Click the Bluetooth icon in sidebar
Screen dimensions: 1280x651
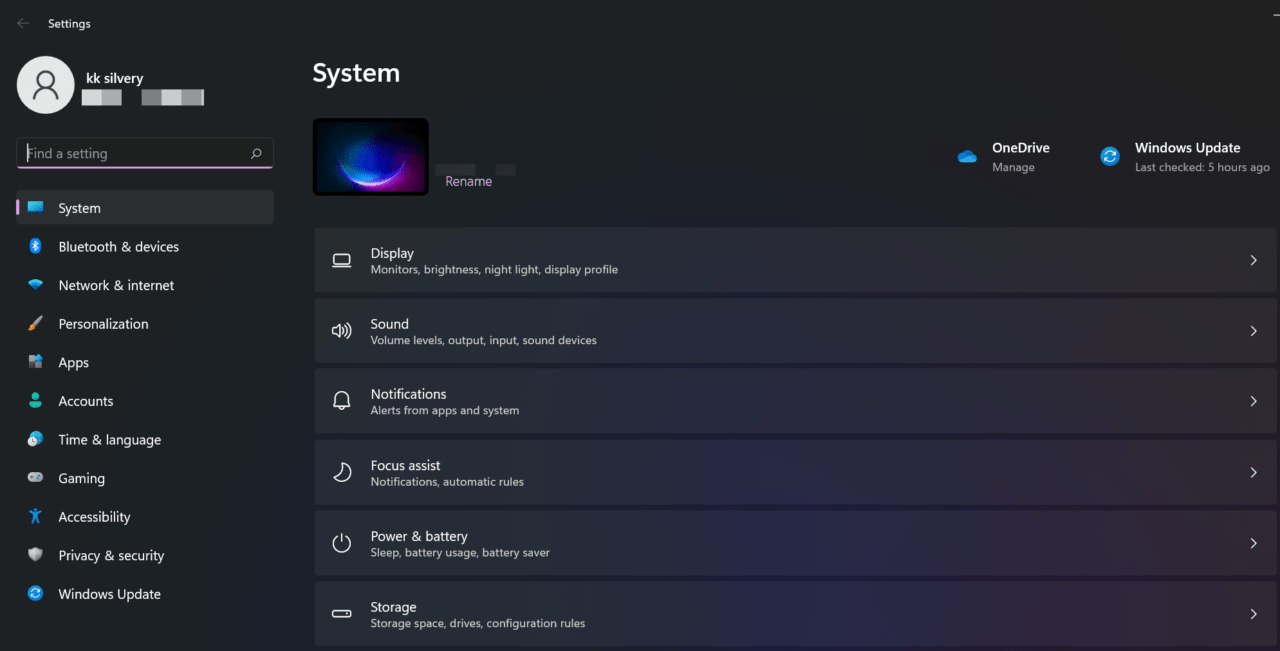pyautogui.click(x=35, y=246)
